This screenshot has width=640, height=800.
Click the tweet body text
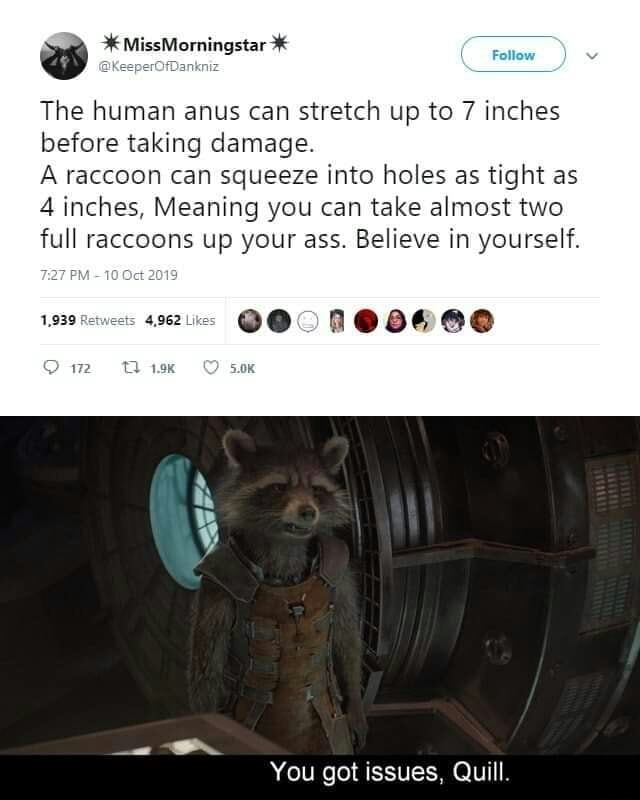(310, 175)
